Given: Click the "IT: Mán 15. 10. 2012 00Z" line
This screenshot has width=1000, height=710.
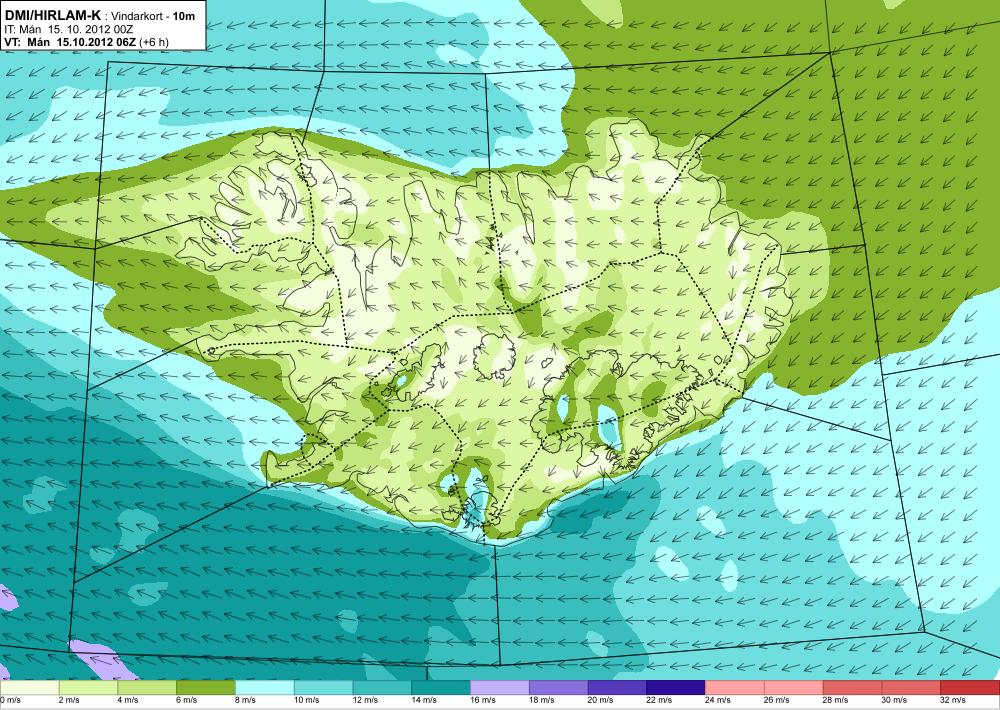Looking at the screenshot, I should point(68,29).
